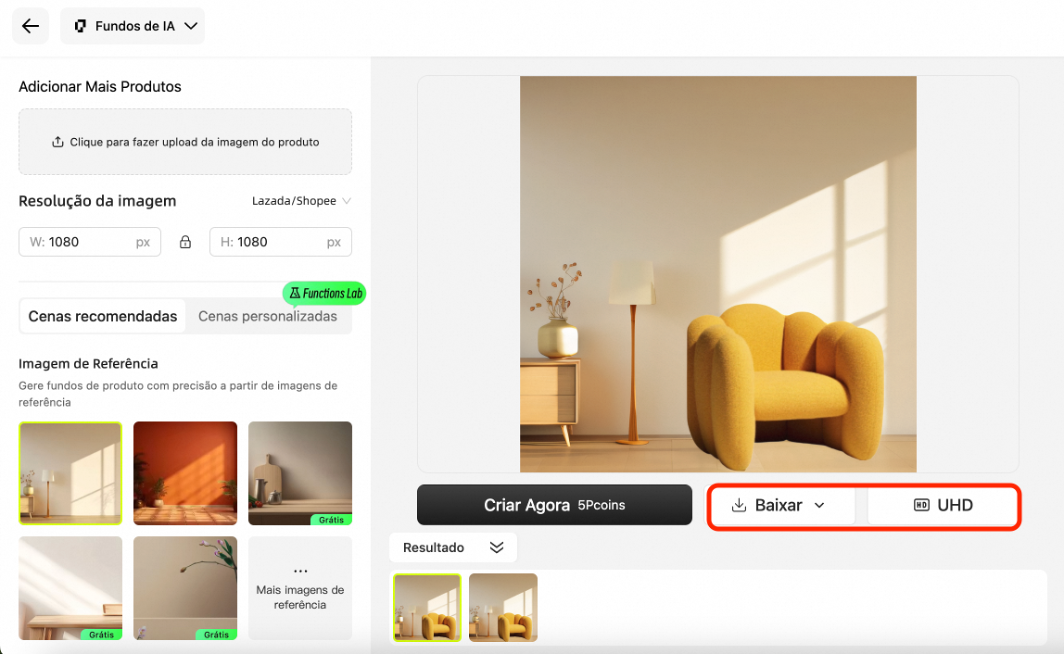
Task: Click the upload icon in product upload area
Action: click(x=58, y=142)
